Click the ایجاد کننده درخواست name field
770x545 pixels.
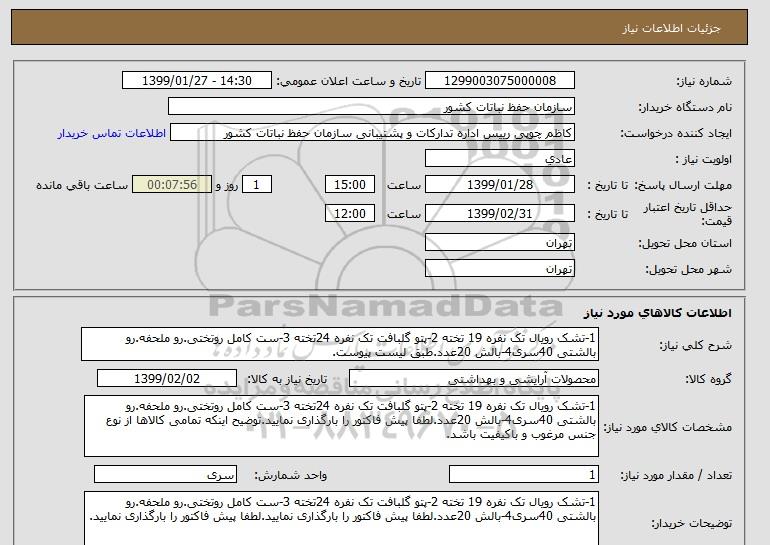tap(387, 133)
